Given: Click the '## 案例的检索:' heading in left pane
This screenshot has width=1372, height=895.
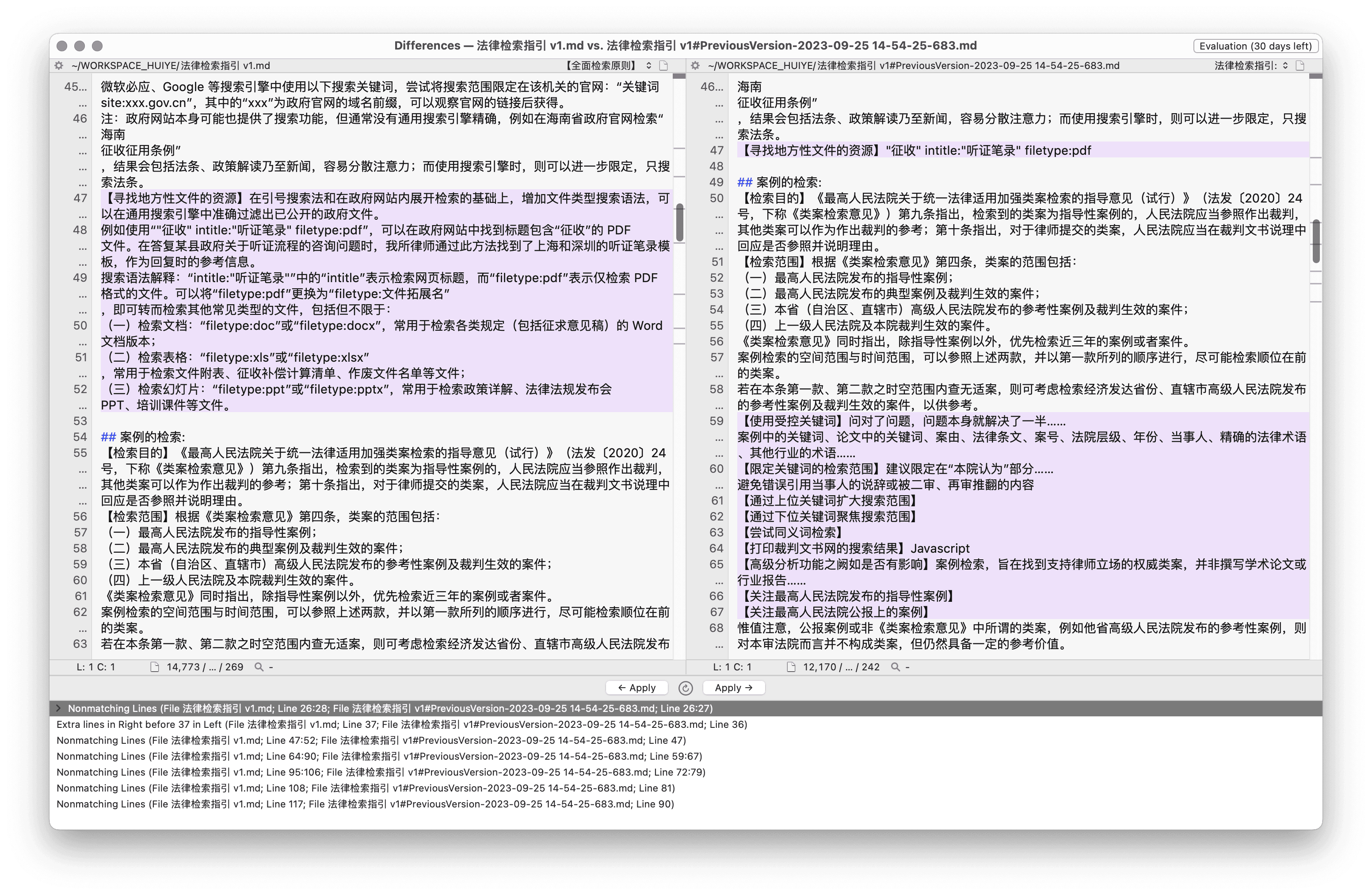Looking at the screenshot, I should (x=143, y=437).
